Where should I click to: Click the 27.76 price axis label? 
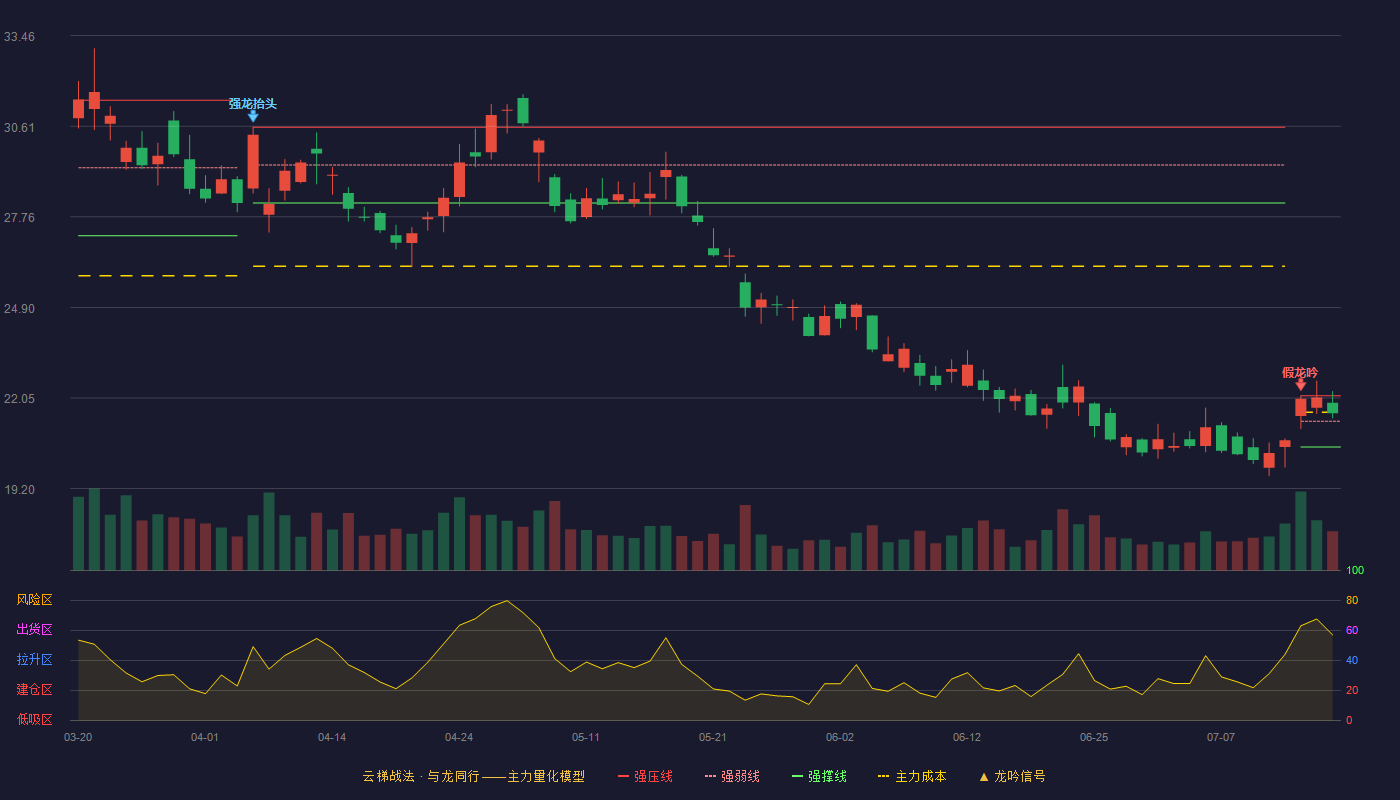[19, 218]
